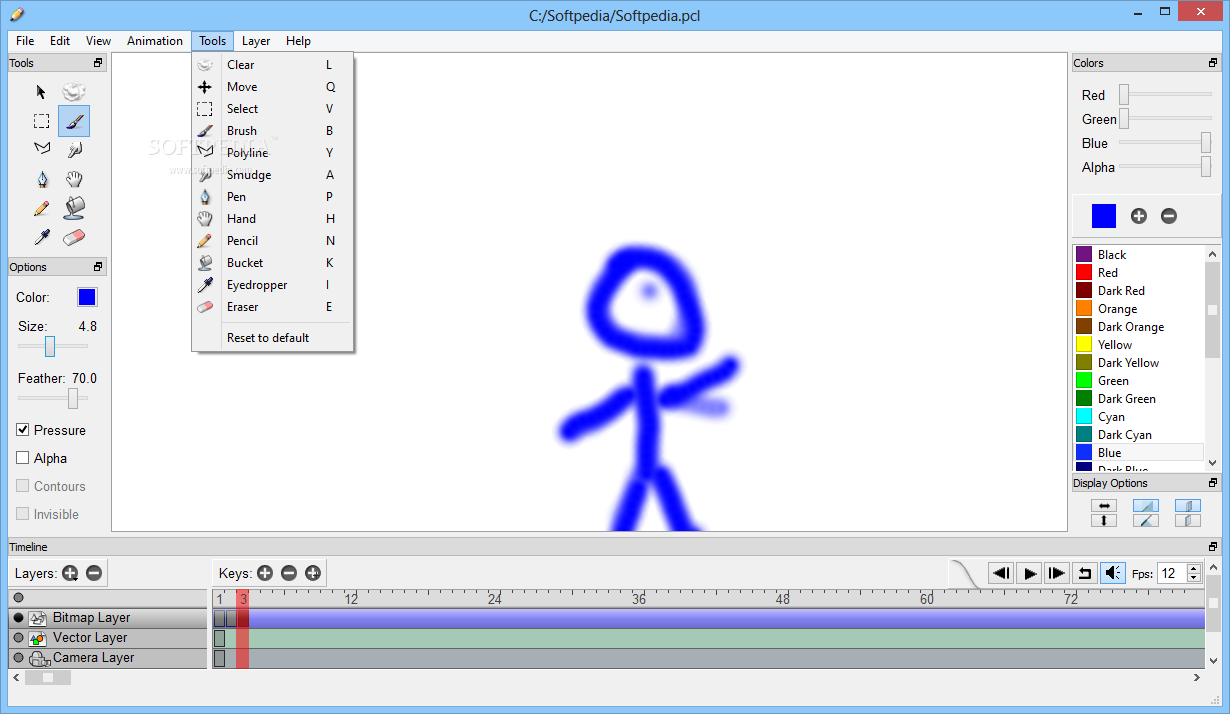Viewport: 1230px width, 714px height.
Task: Float the Display Options panel with its dock icon
Action: coord(1213,483)
